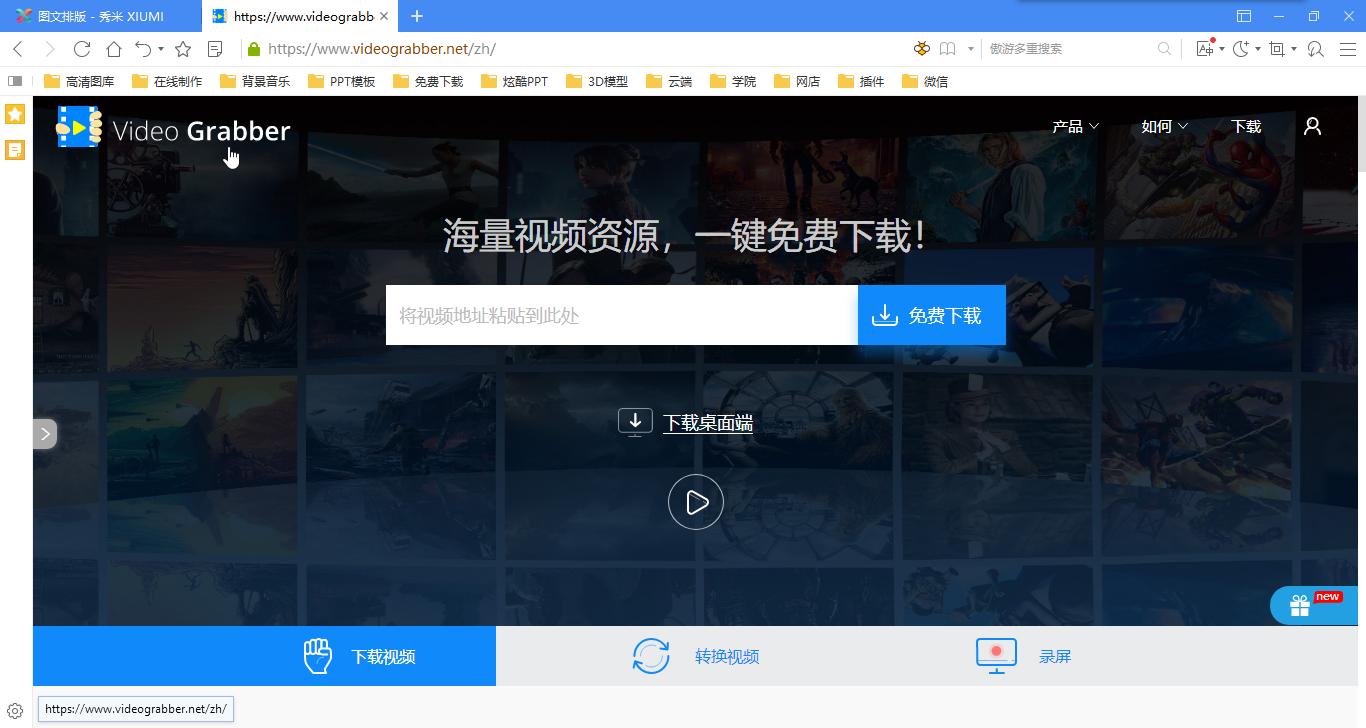Open the 3D模型 bookmark folder

[x=597, y=81]
